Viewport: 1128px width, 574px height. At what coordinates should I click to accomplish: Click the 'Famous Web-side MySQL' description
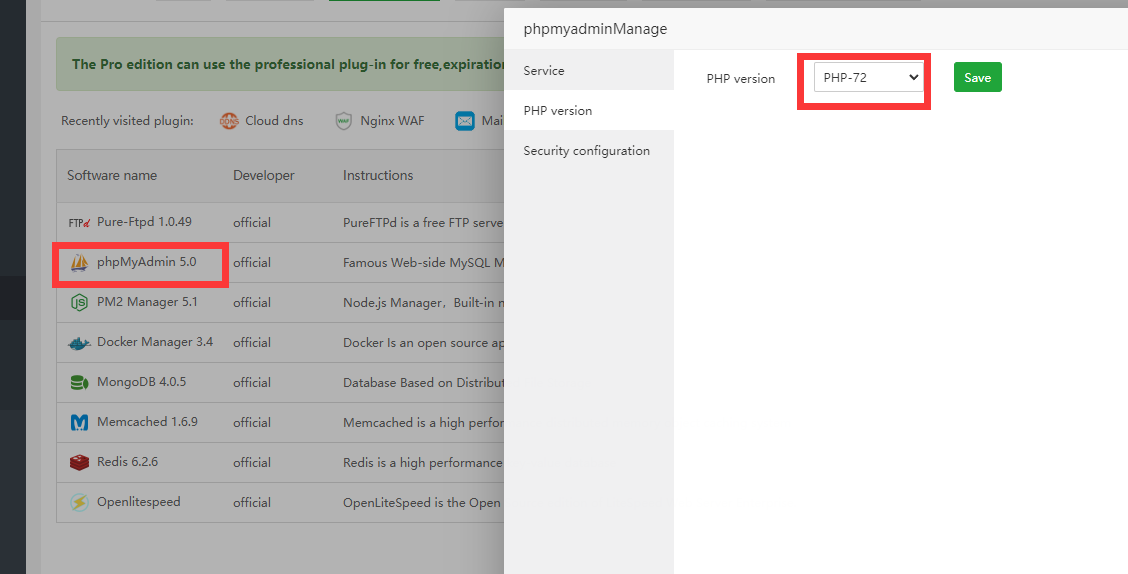click(x=423, y=263)
